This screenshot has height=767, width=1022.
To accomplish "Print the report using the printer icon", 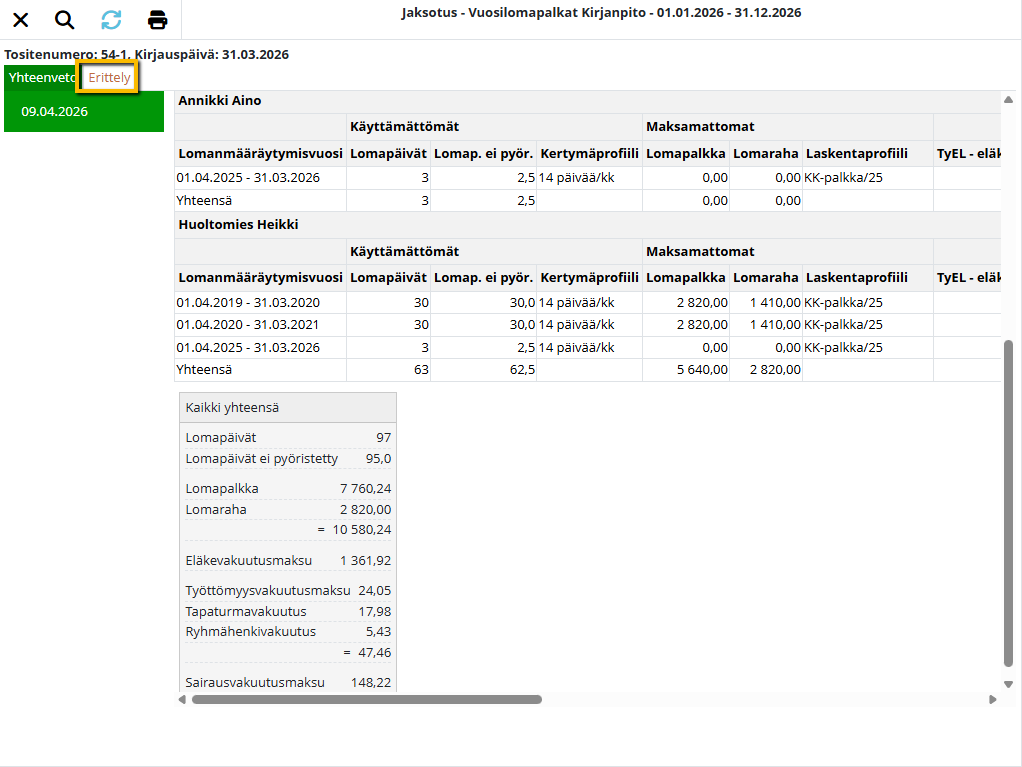I will coord(157,20).
